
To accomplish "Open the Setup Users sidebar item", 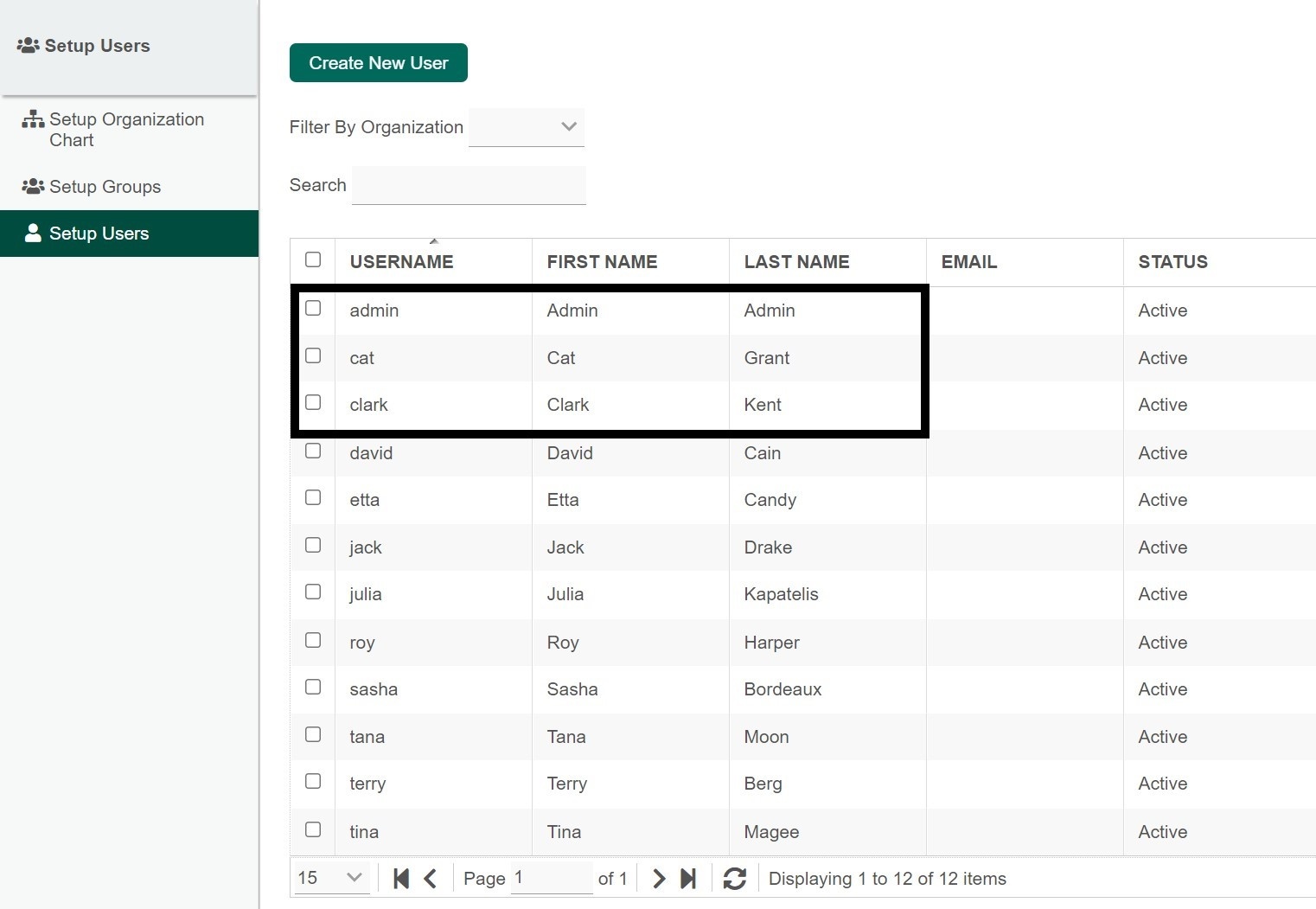I will [99, 234].
